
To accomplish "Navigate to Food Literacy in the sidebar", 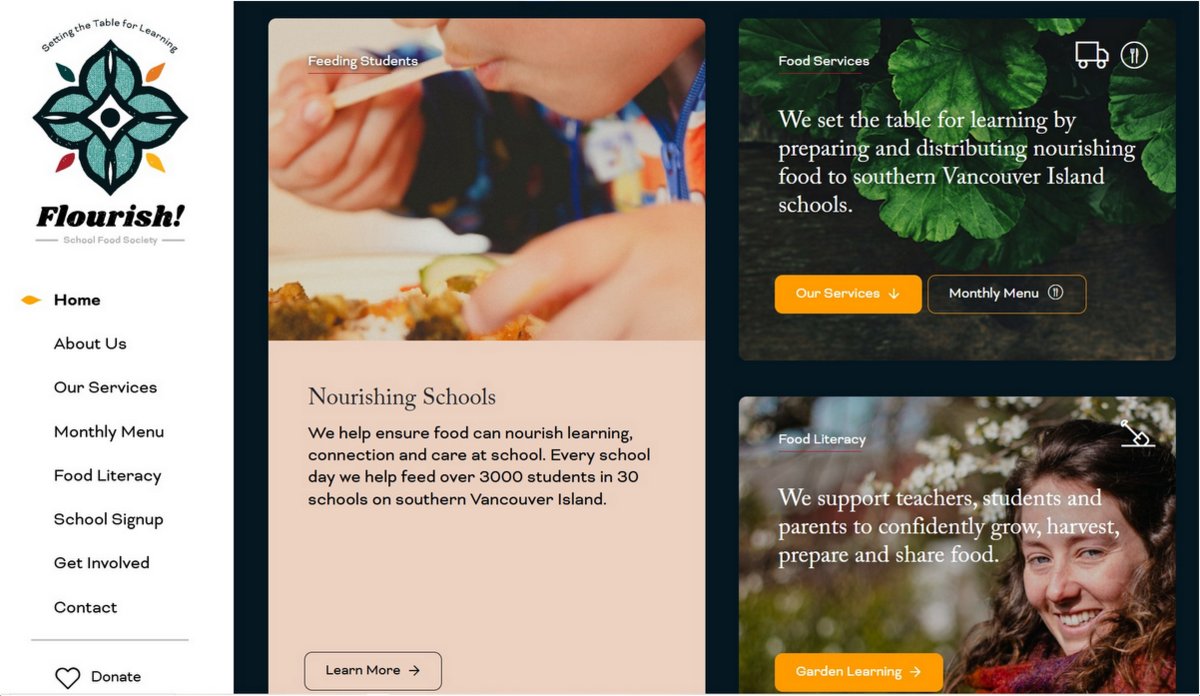I will [107, 476].
